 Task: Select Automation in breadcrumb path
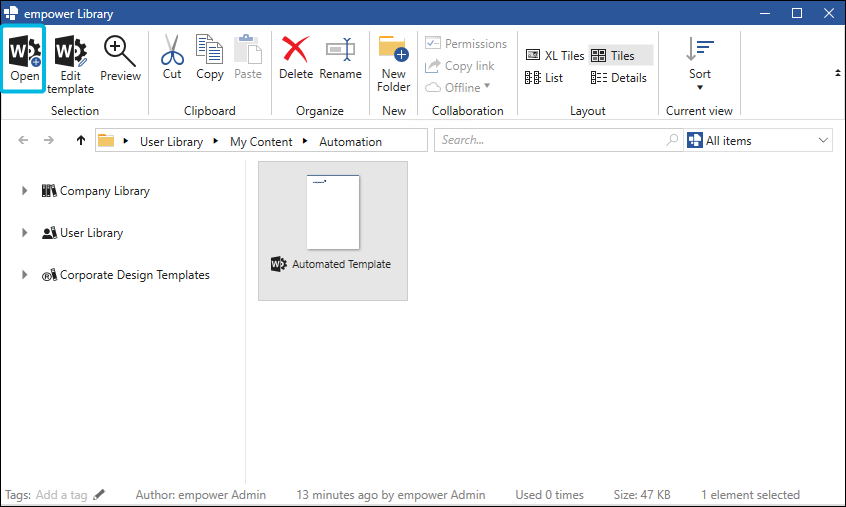pos(350,141)
